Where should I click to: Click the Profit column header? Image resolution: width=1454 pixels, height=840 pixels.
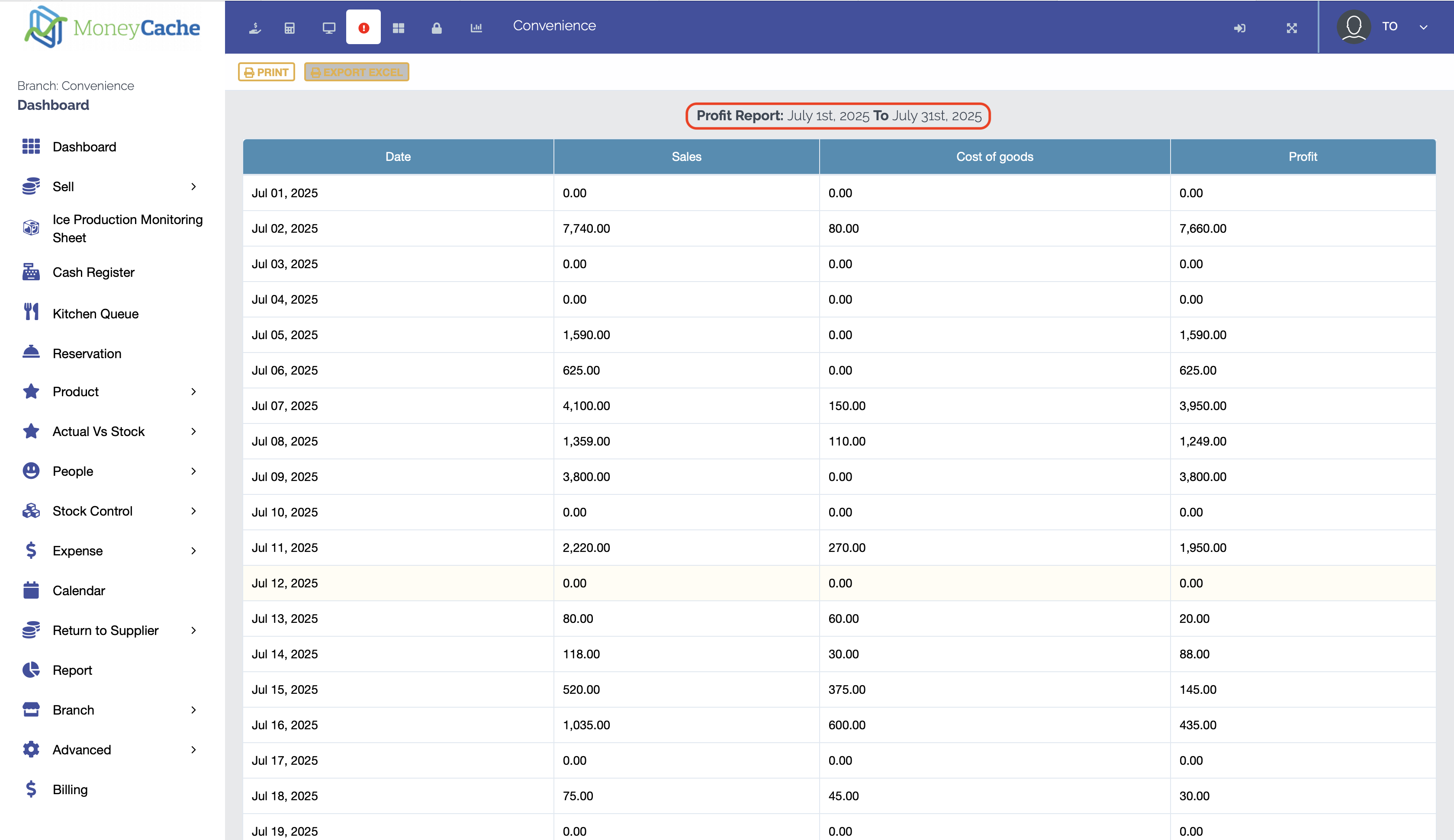click(1302, 156)
